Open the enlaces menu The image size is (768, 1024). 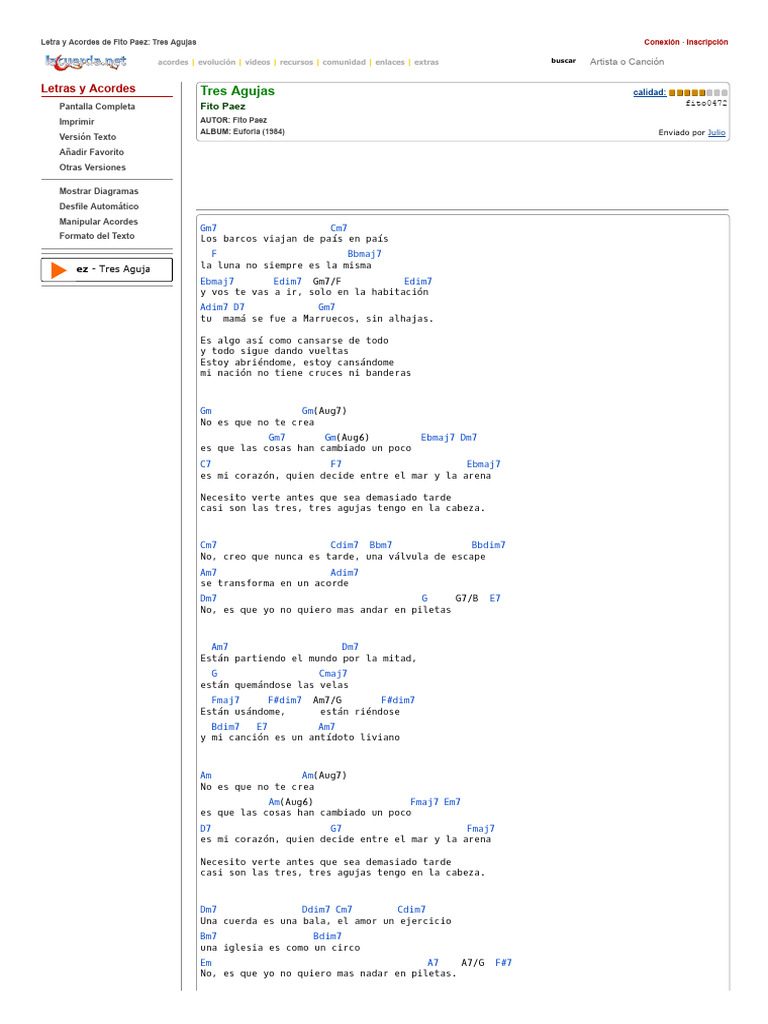point(390,63)
